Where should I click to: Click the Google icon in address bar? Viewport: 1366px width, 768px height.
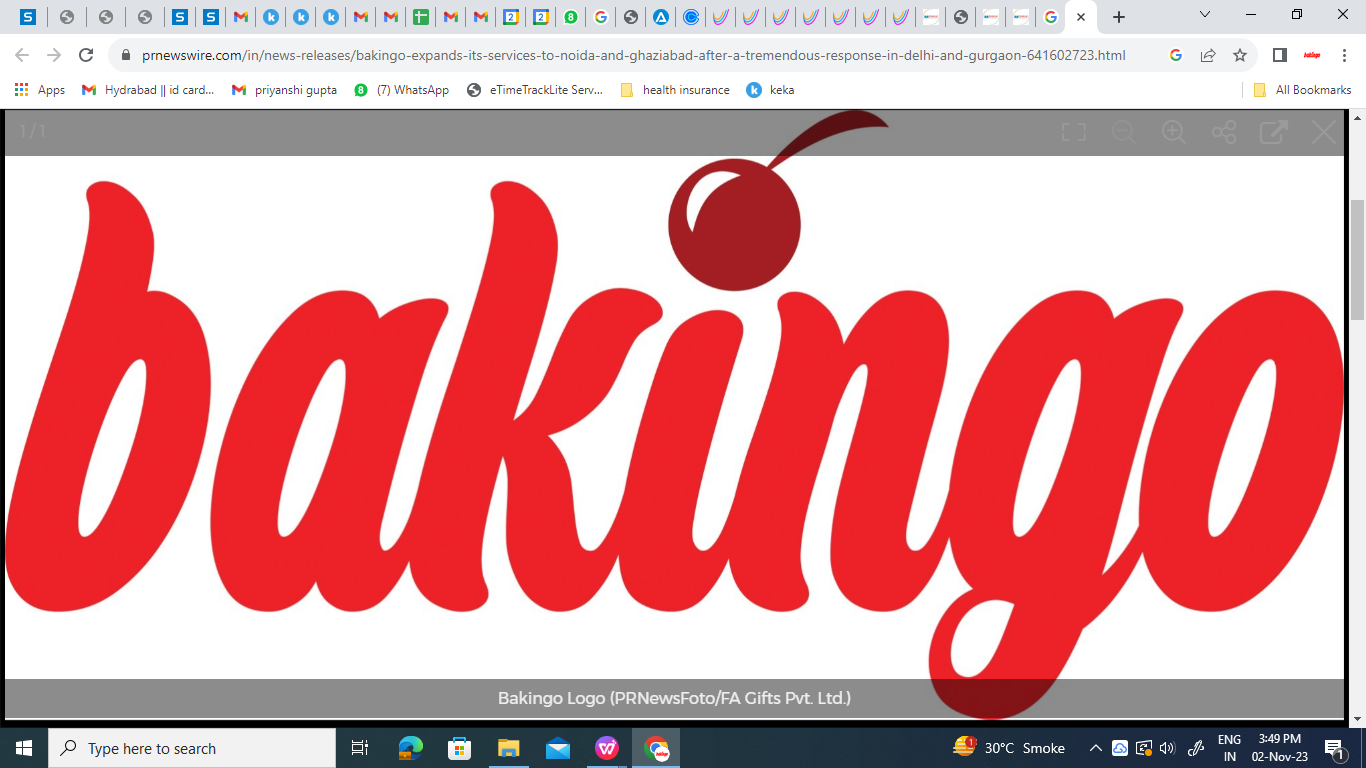coord(1176,55)
